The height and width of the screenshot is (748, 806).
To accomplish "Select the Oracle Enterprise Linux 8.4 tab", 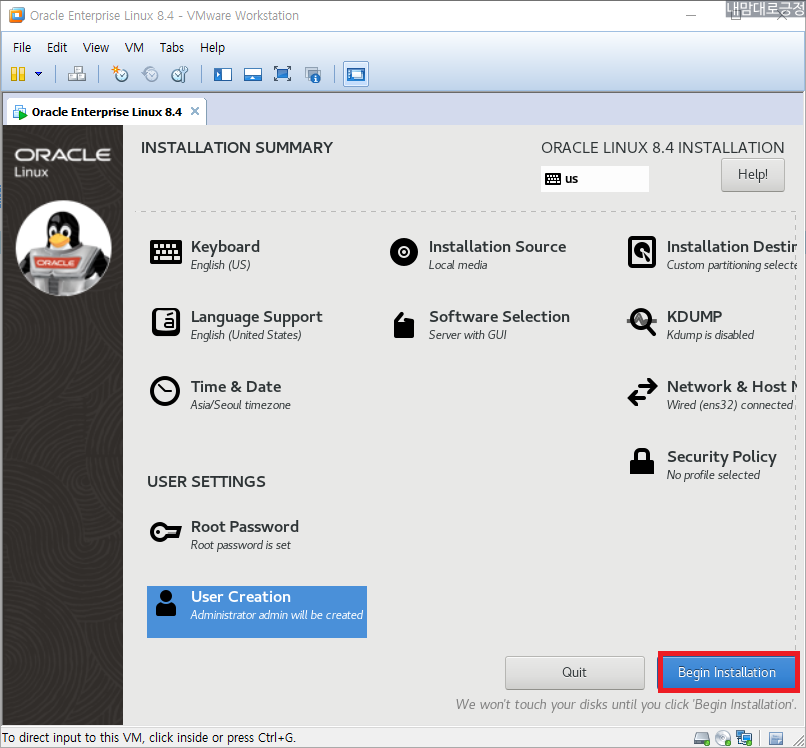I will click(x=106, y=112).
